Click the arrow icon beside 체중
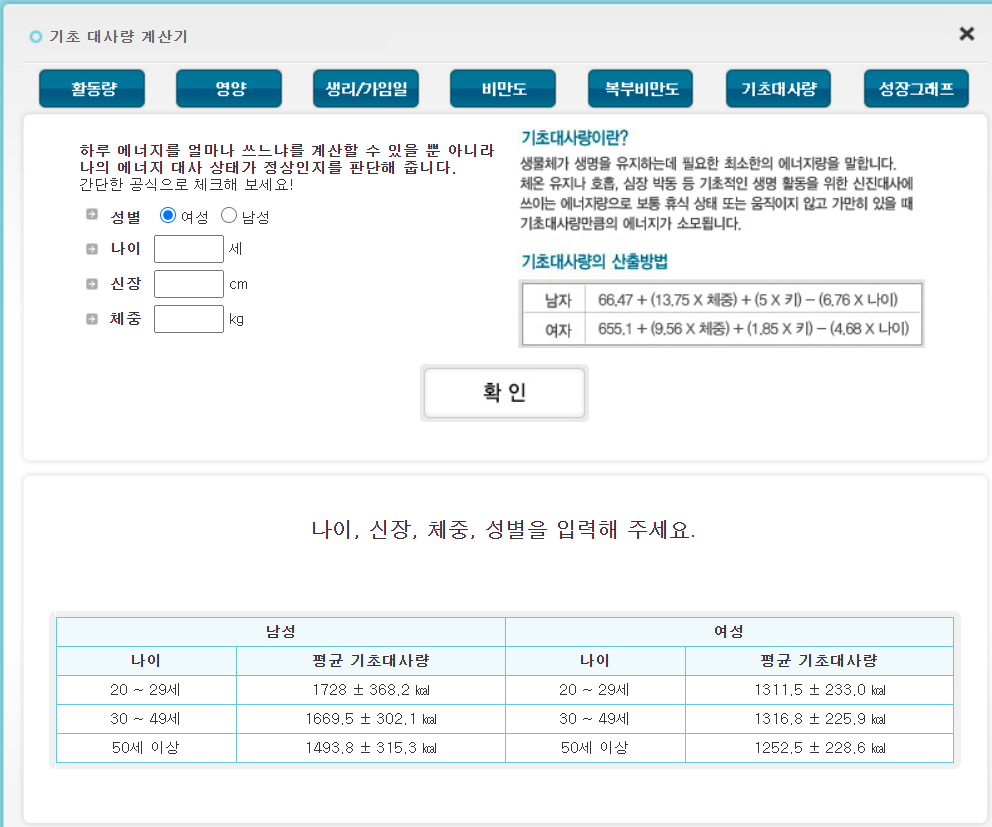 coord(92,318)
